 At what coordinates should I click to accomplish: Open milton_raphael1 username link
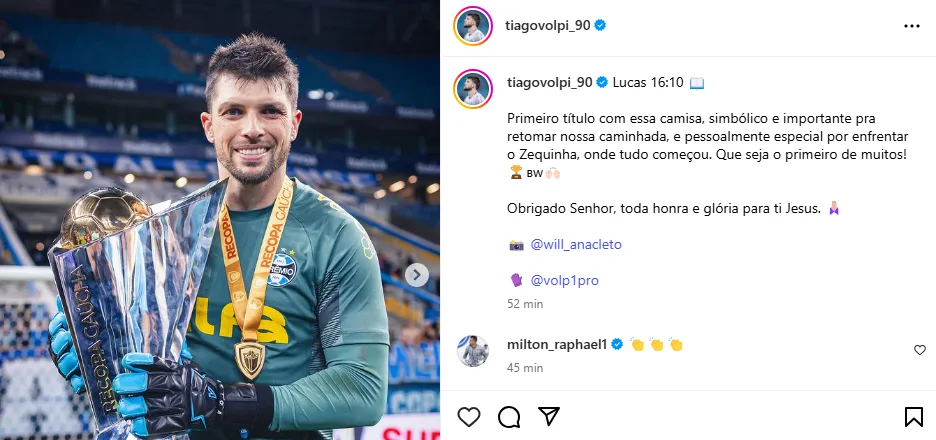pos(556,344)
